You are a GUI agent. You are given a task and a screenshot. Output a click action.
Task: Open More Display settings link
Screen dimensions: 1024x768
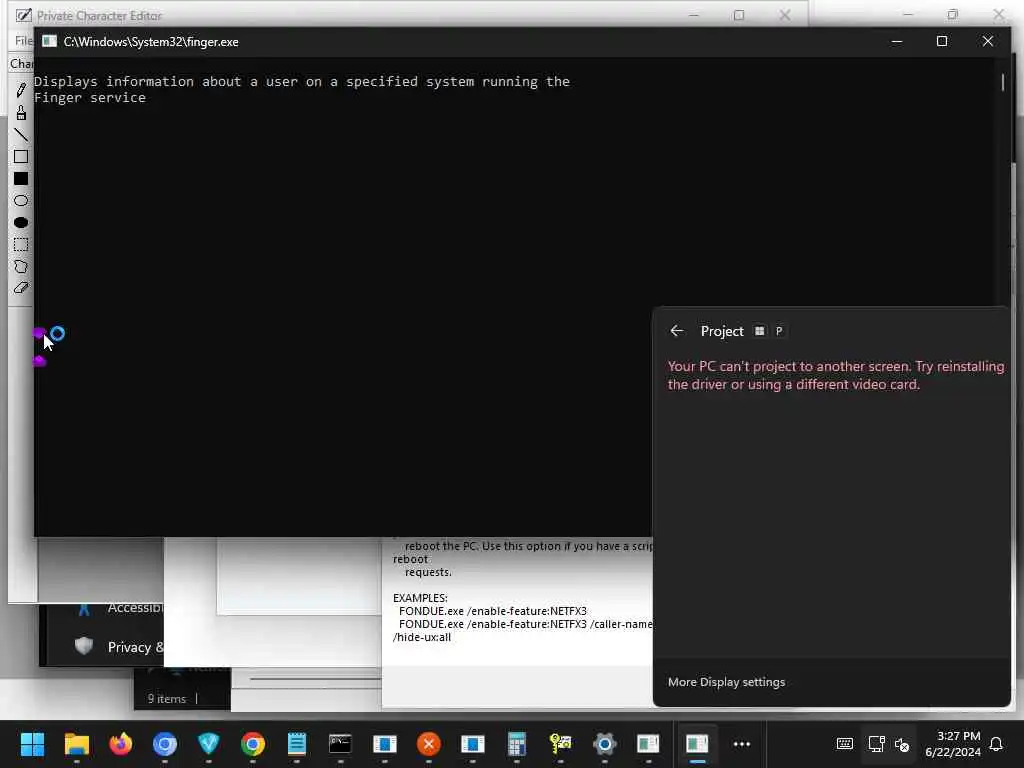726,682
